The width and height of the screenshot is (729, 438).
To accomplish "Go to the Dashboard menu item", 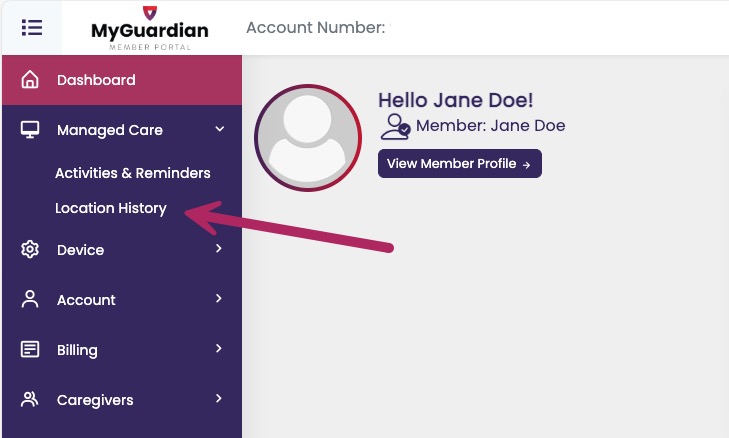I will point(96,80).
